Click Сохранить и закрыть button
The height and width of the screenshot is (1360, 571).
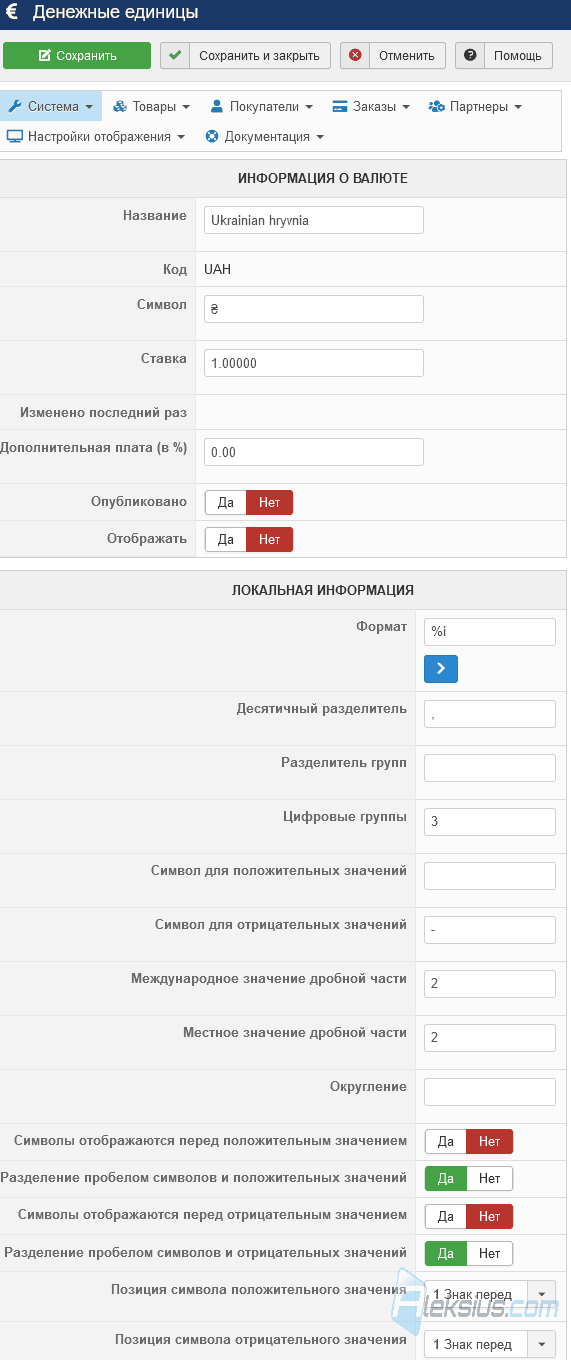245,55
